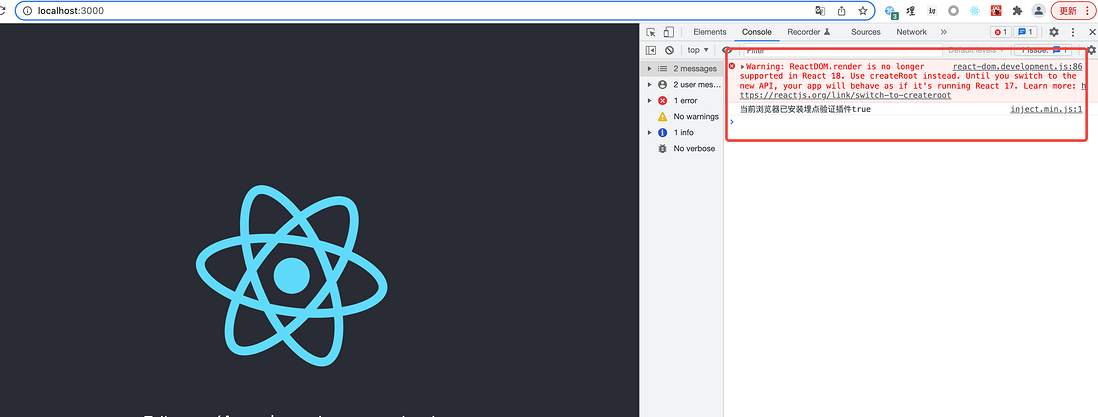Open the Chrome profile avatar
This screenshot has width=1098, height=417.
coord(1038,11)
